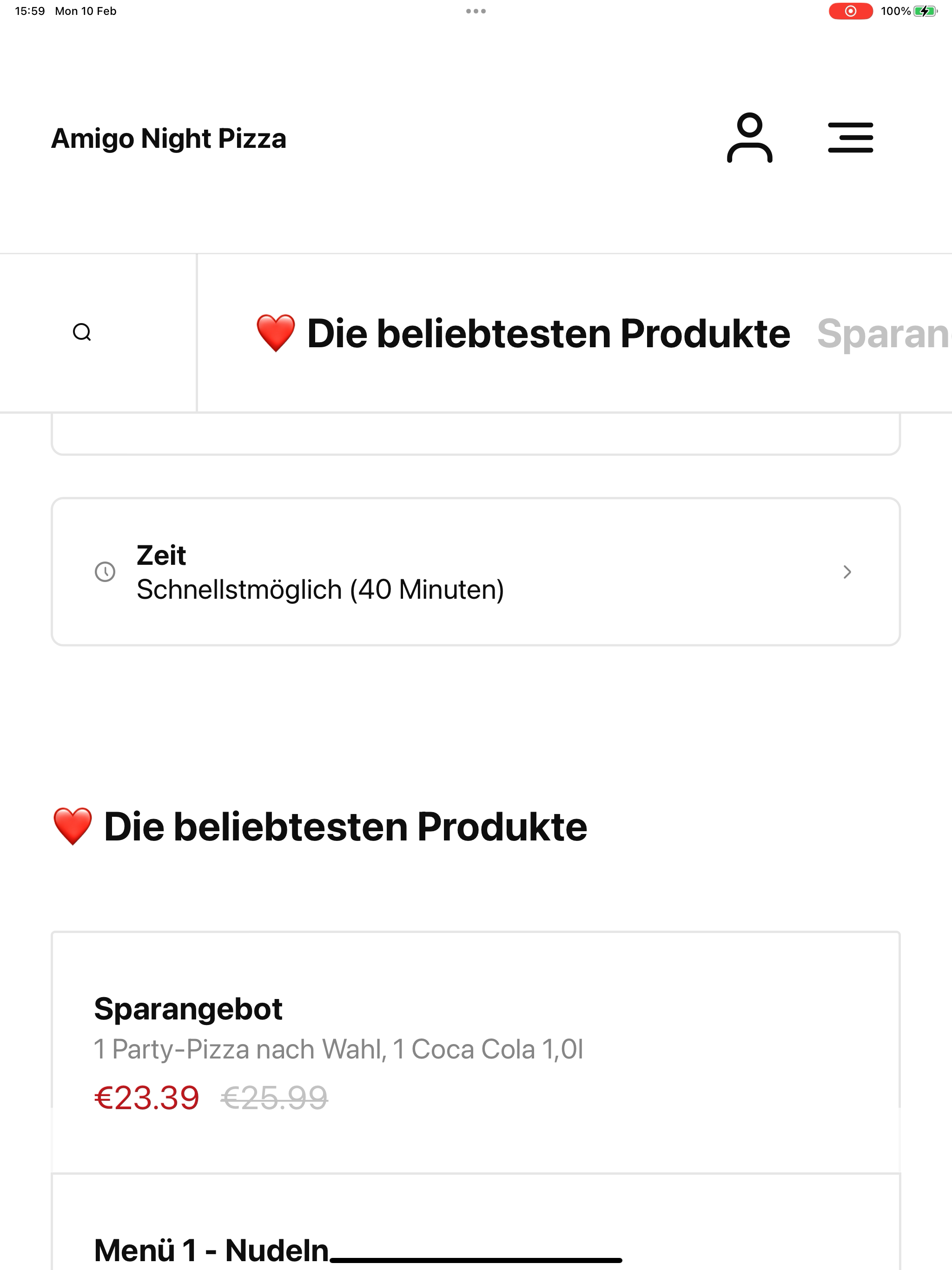The width and height of the screenshot is (952, 1270).
Task: Tap the search magnifier icon
Action: (82, 332)
